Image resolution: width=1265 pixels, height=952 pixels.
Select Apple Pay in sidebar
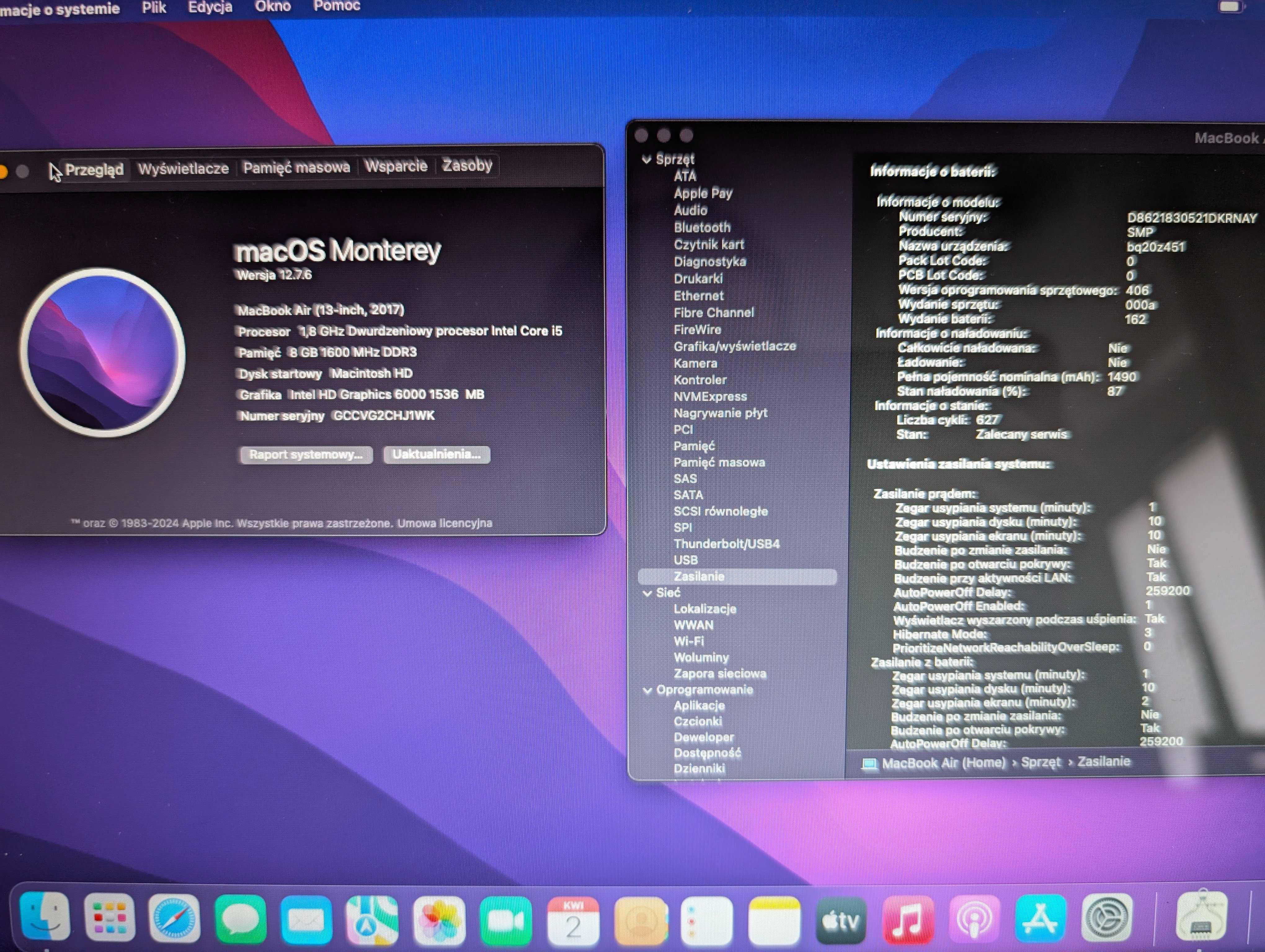tap(703, 193)
